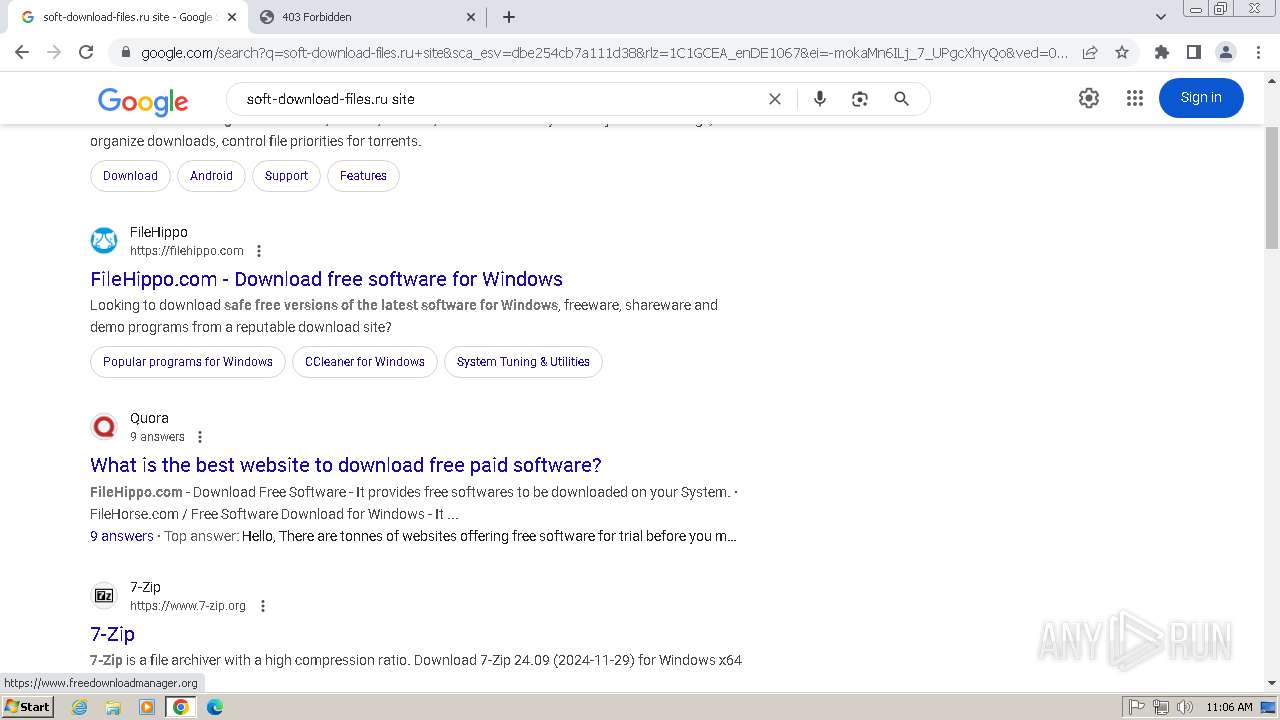
Task: Click the 11:06 AM taskbar clock
Action: click(1229, 707)
